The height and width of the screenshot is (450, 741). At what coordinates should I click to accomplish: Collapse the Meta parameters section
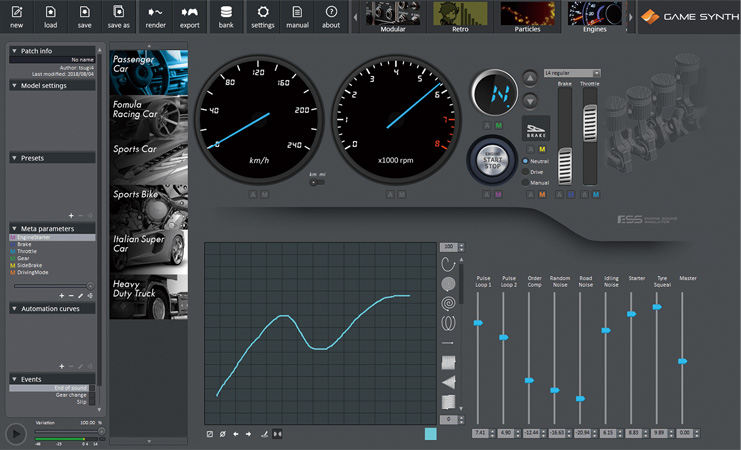[x=14, y=228]
